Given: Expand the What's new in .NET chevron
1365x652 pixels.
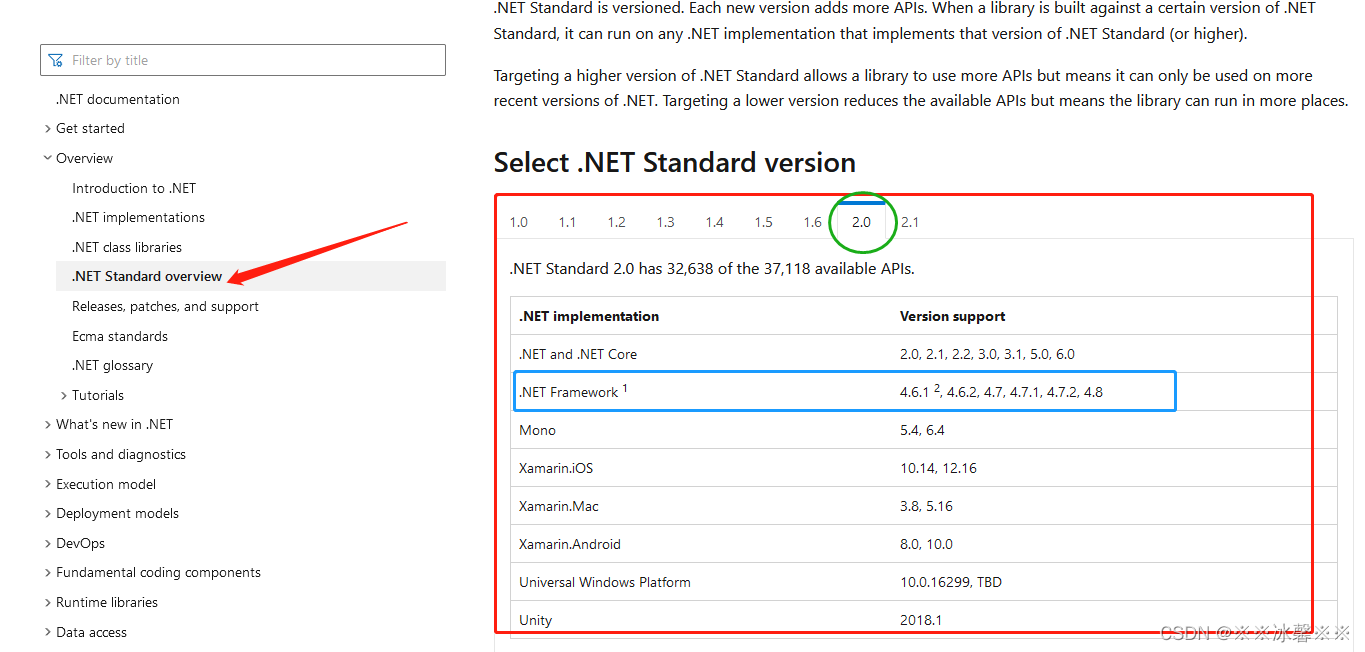Looking at the screenshot, I should coord(48,424).
